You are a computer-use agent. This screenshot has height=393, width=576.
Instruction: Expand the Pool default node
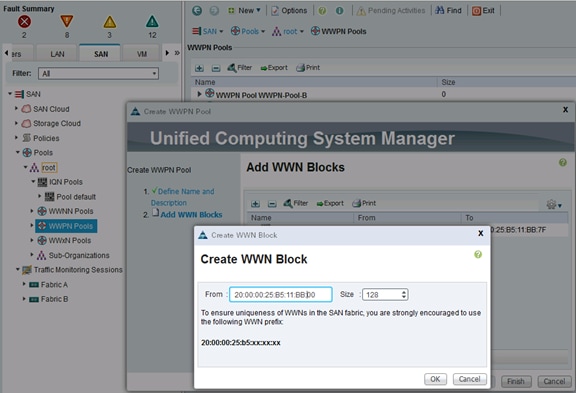pyautogui.click(x=40, y=196)
